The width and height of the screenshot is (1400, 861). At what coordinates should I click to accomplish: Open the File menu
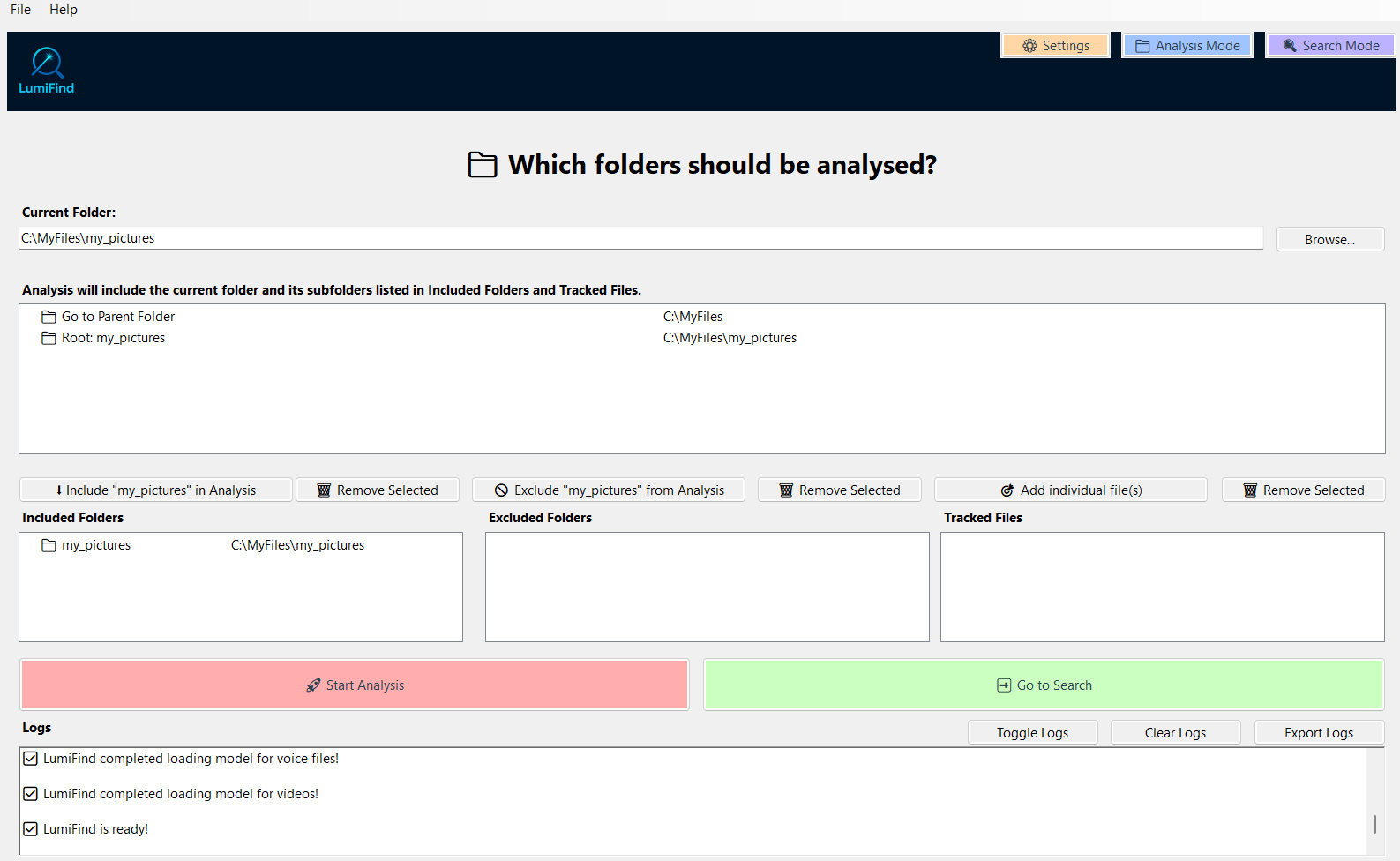coord(21,10)
